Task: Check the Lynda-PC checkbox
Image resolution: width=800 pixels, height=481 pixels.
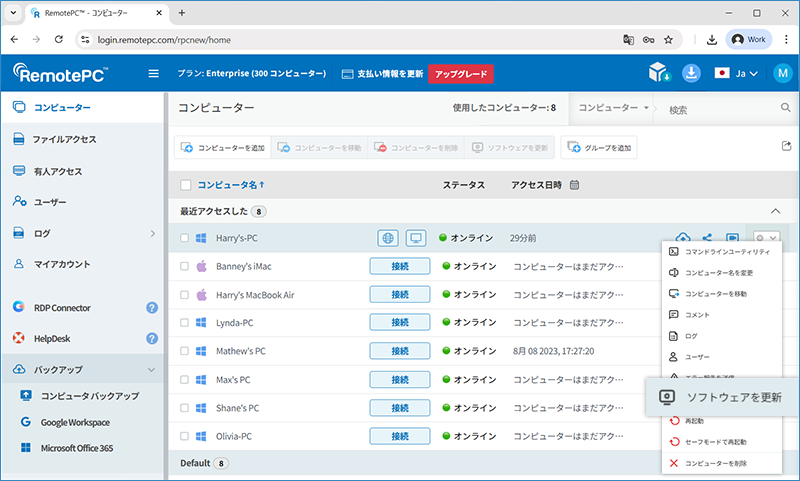Action: point(184,323)
